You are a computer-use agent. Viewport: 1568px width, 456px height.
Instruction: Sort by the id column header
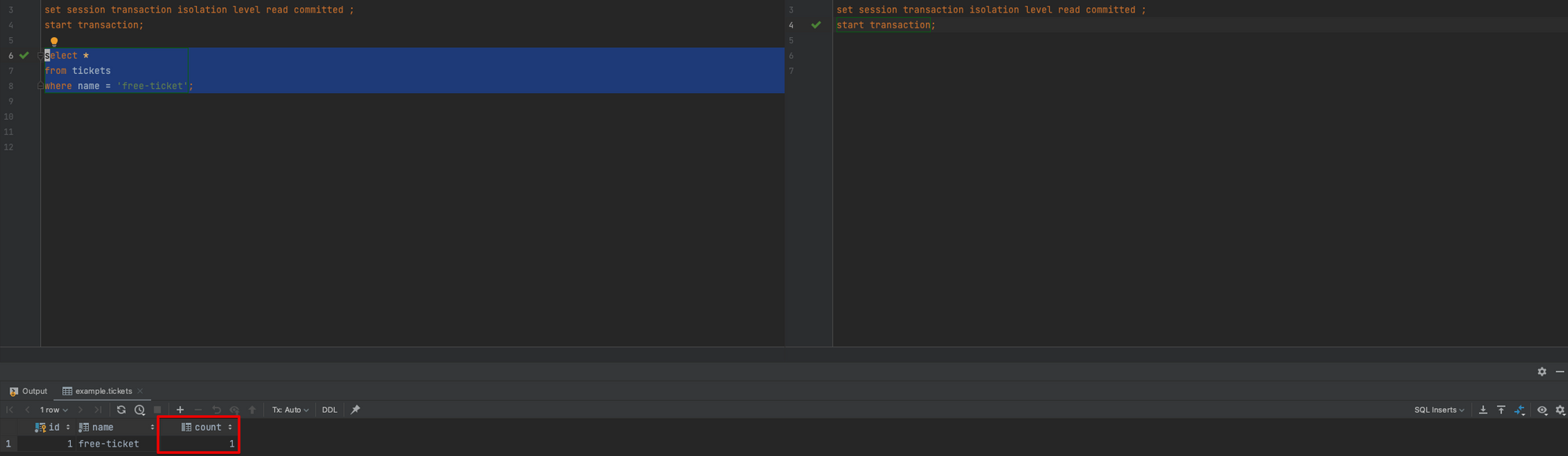(x=53, y=427)
